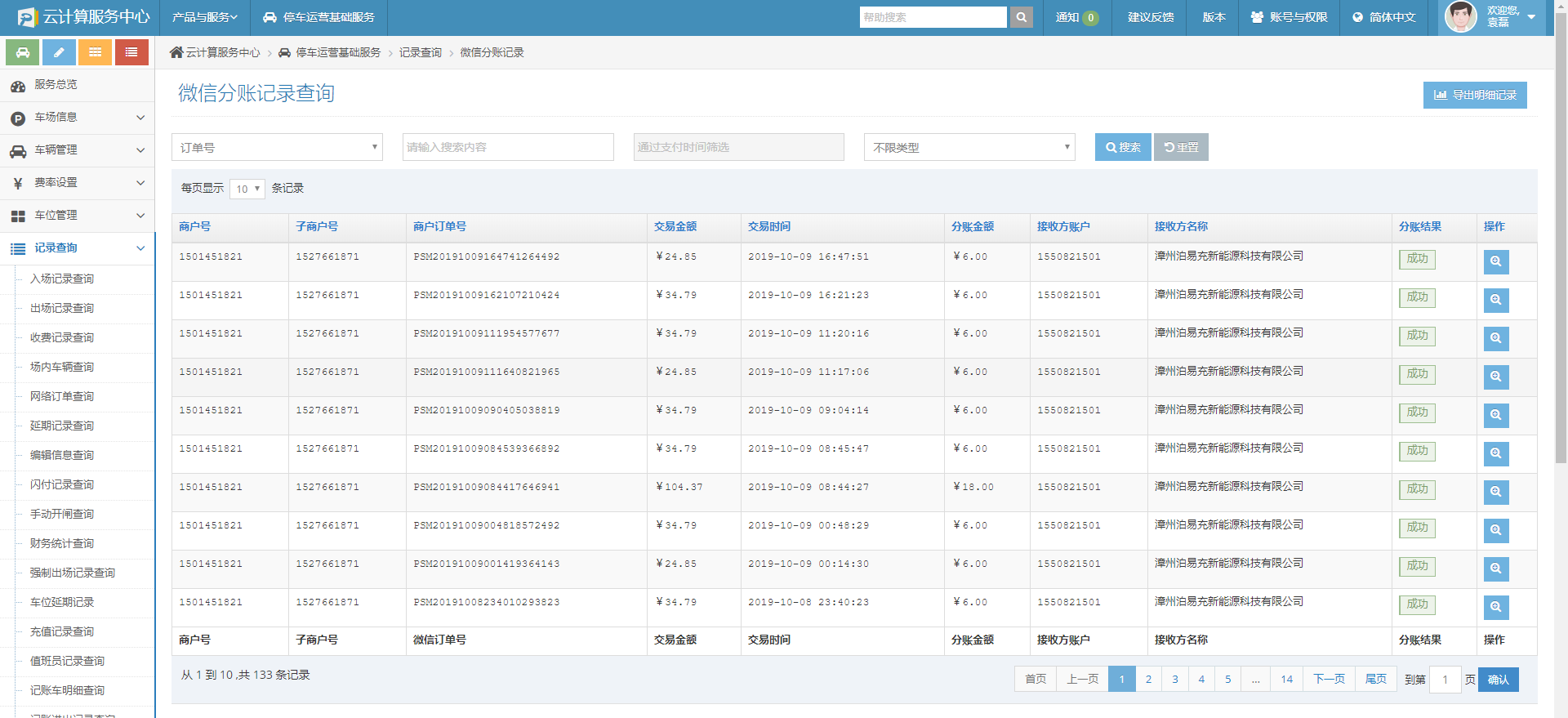Click the blue pencil edit shortcut icon
This screenshot has width=1568, height=718.
[x=59, y=52]
